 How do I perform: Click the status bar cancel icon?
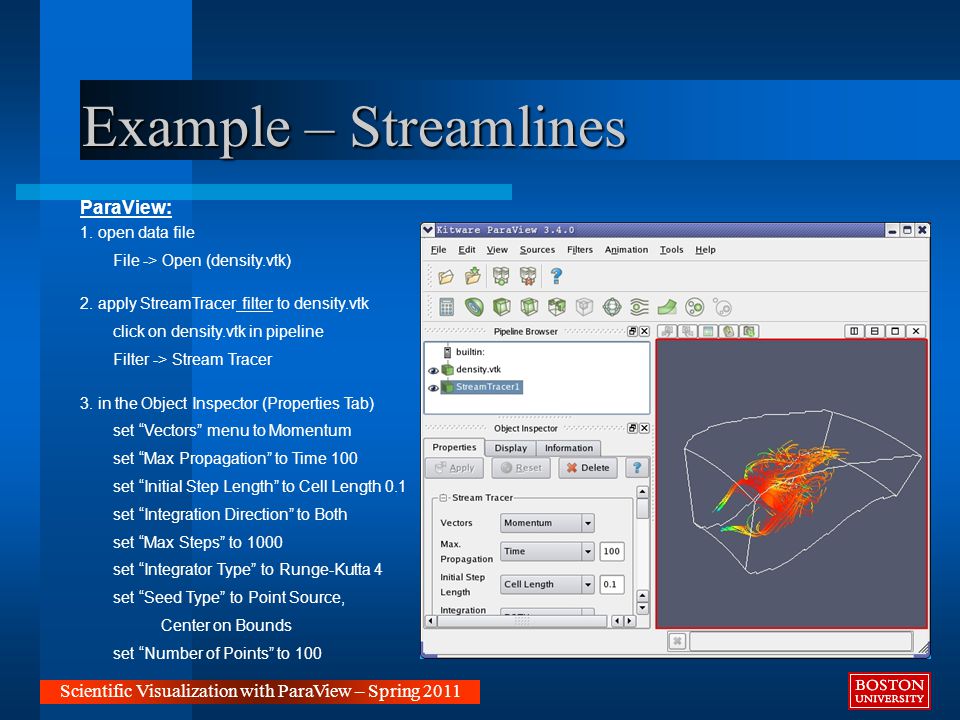pyautogui.click(x=677, y=641)
